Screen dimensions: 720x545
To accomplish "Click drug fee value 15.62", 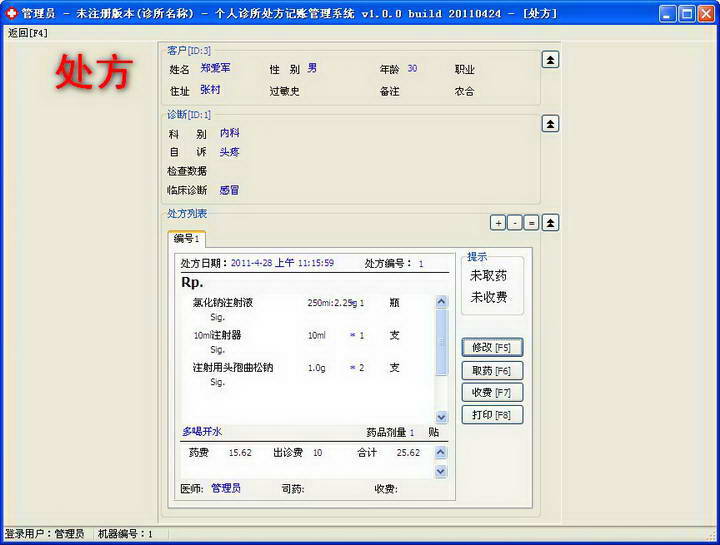I will coord(240,453).
